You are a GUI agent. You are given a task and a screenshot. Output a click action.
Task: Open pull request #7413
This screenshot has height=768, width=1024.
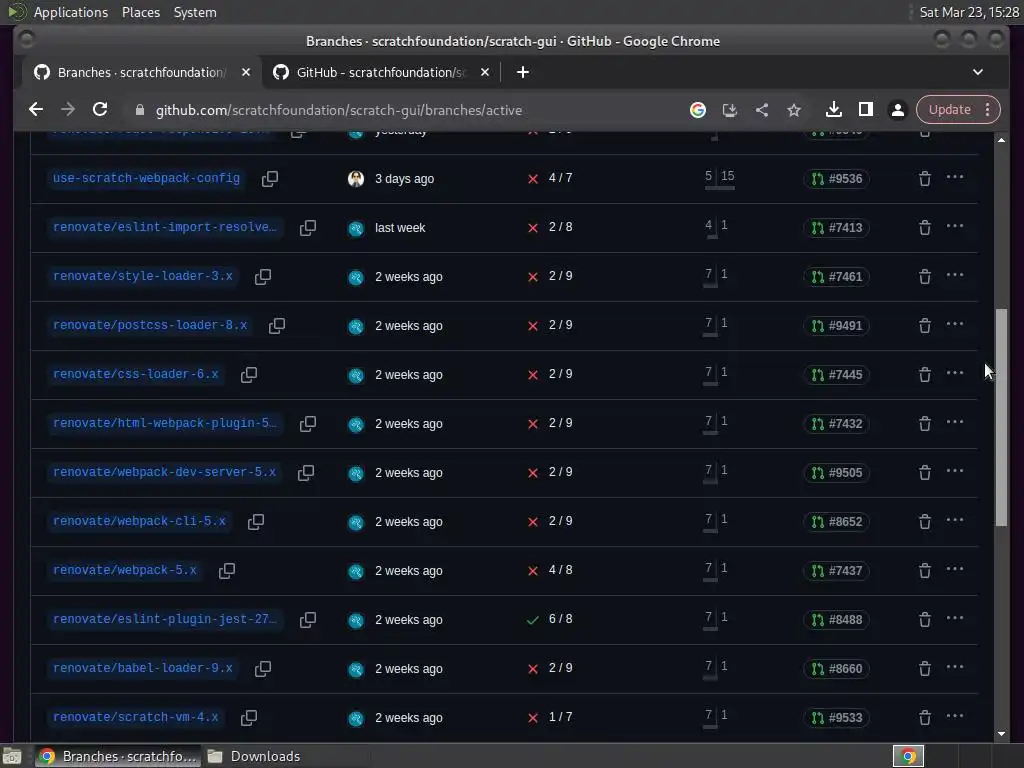837,227
